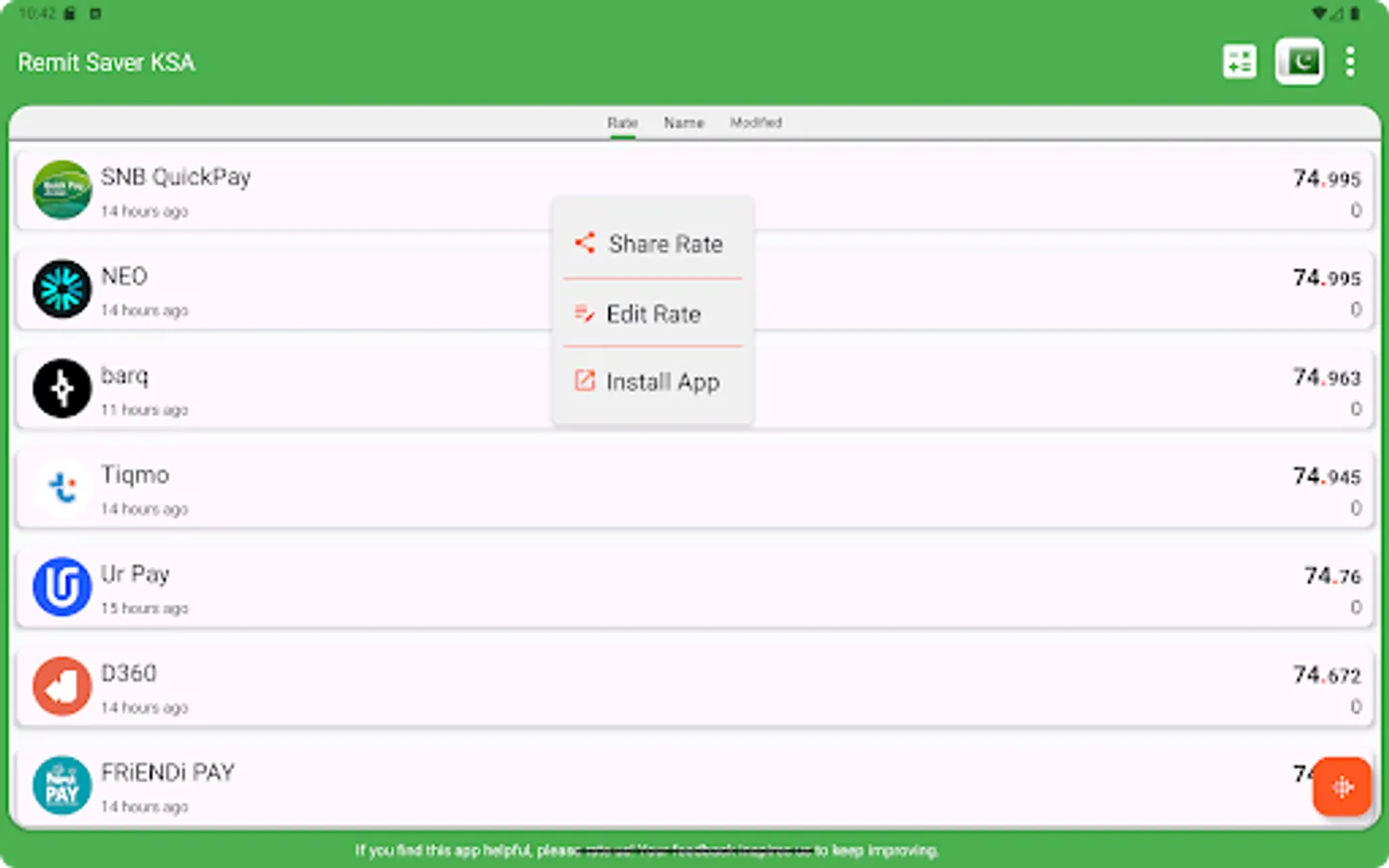
Task: Click the D360 app icon
Action: pyautogui.click(x=62, y=687)
